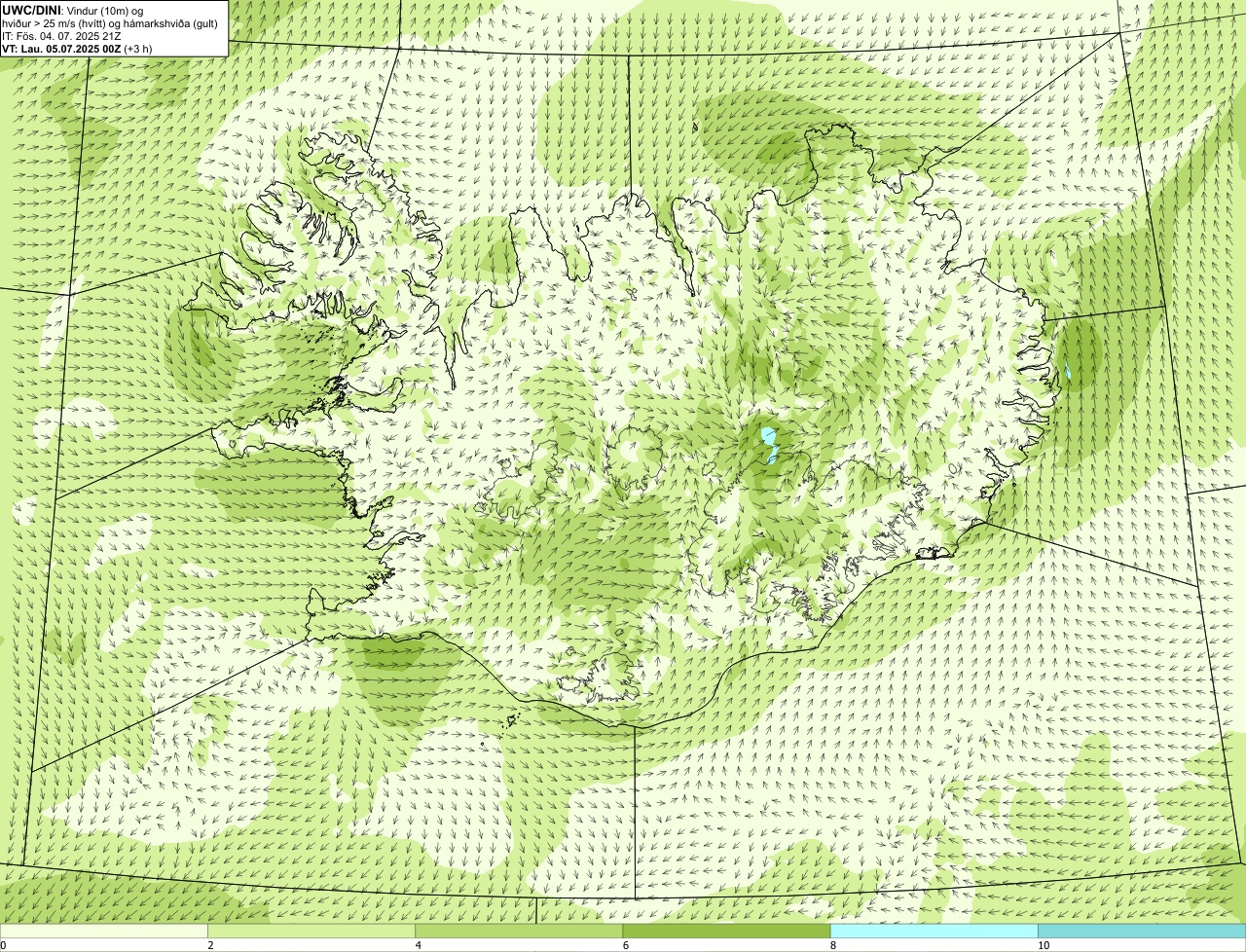Click the pale yellow 0–2 m/s legend segment

pos(104,931)
